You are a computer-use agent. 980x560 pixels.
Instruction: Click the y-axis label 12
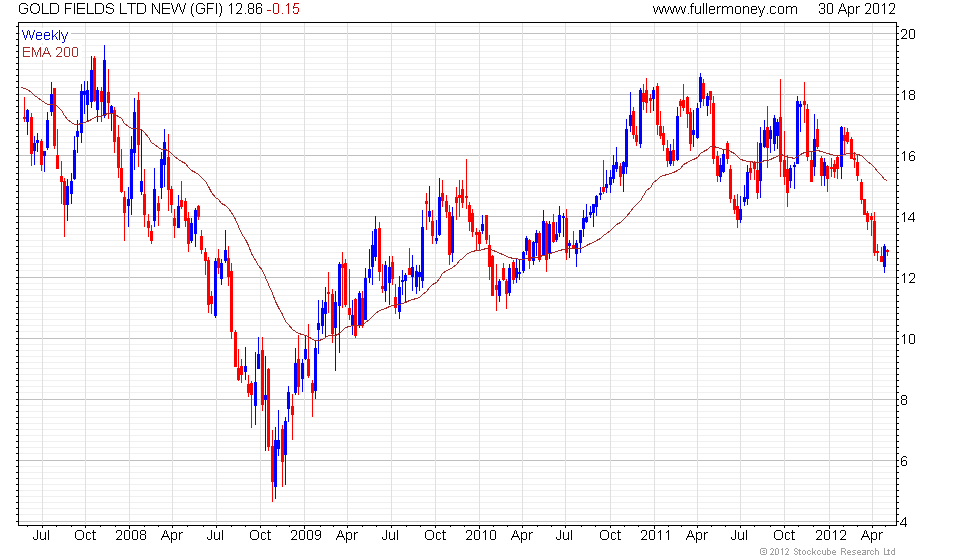pos(908,278)
